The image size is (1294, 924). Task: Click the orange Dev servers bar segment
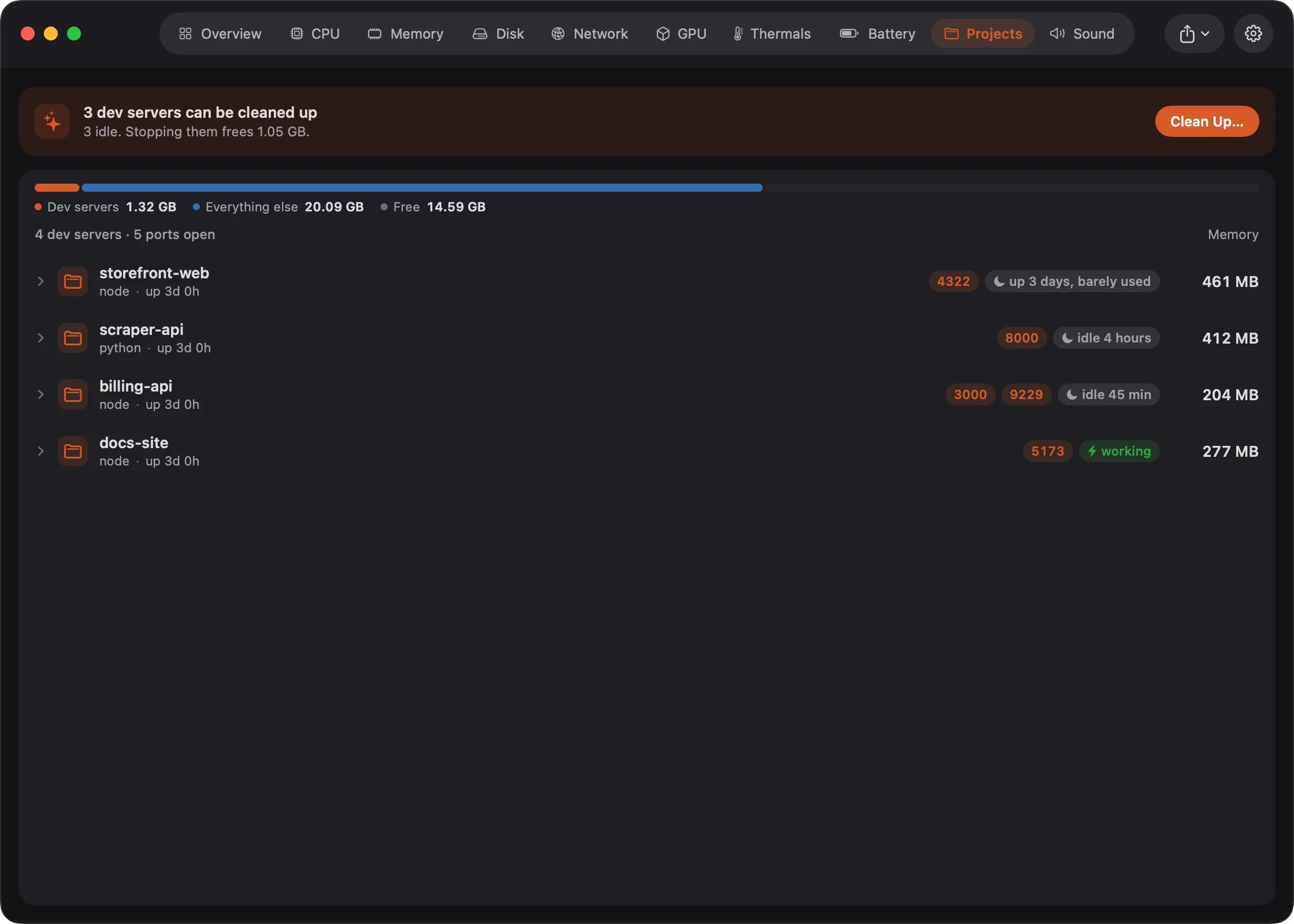[x=57, y=188]
